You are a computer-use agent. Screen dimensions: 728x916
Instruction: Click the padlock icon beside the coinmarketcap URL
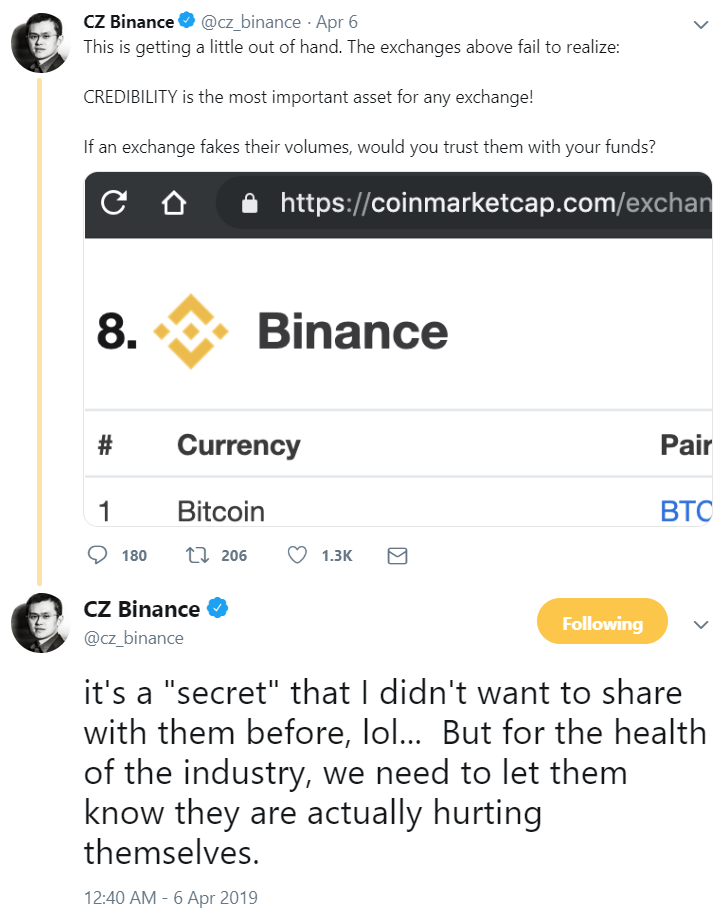pyautogui.click(x=249, y=203)
